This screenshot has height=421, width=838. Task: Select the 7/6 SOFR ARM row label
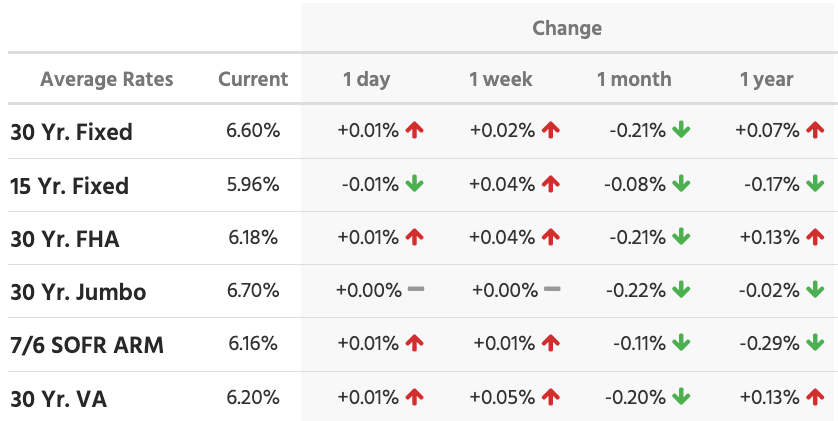tap(87, 346)
